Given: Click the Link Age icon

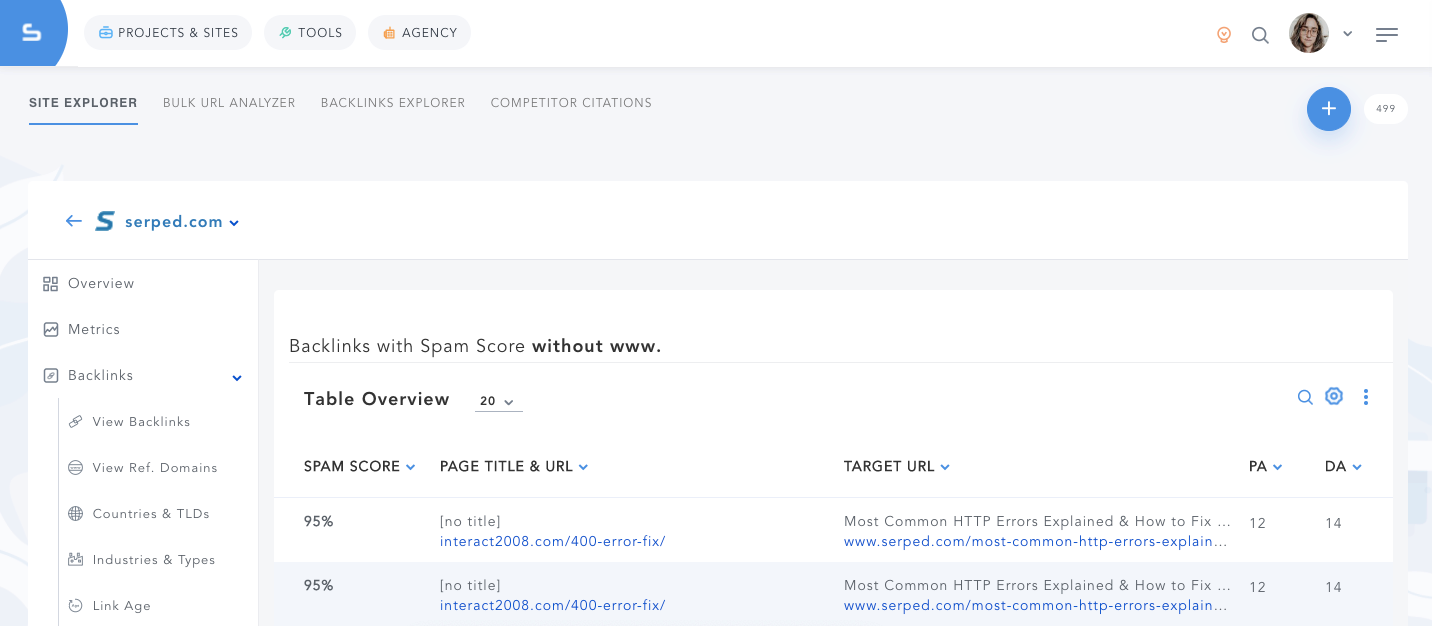Looking at the screenshot, I should coord(75,606).
